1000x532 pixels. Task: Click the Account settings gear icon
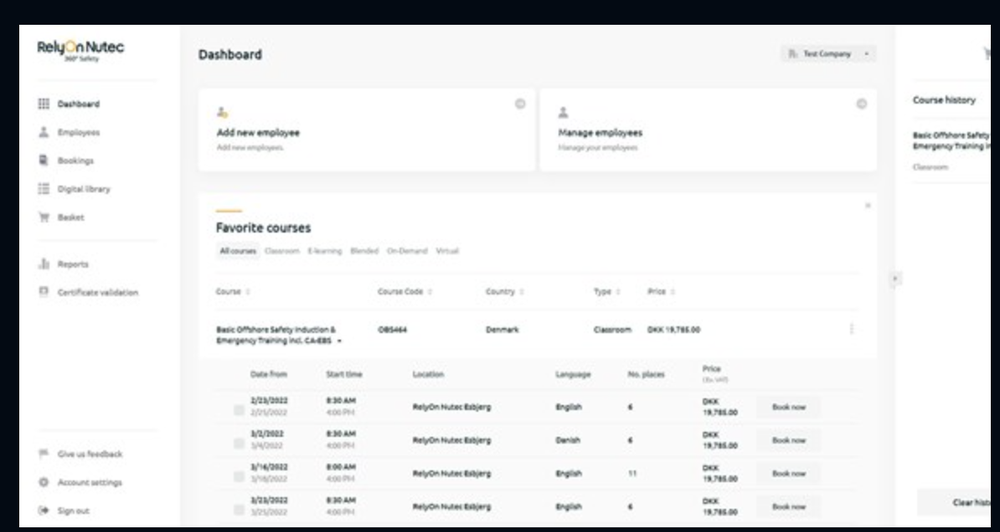[x=43, y=482]
